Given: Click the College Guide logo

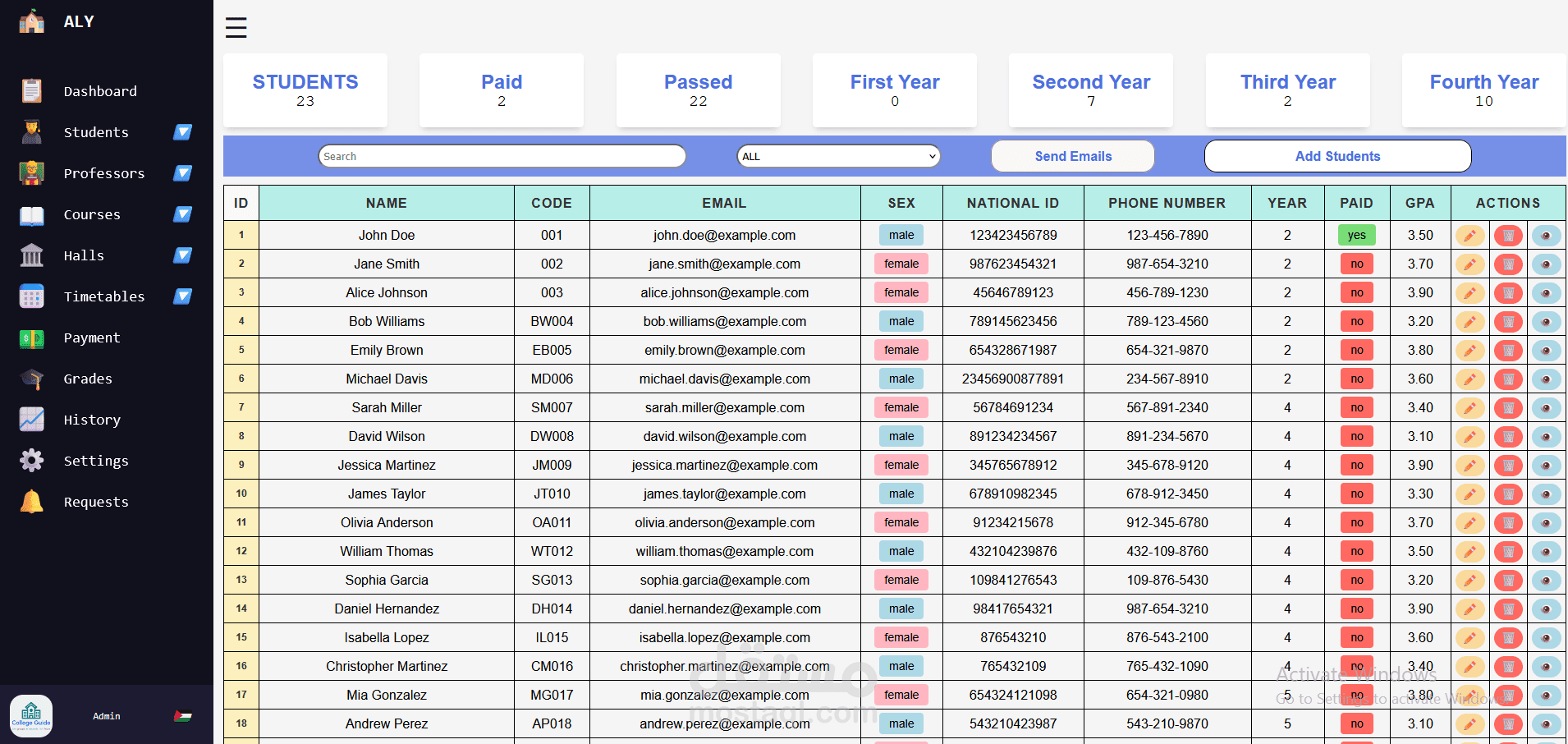Looking at the screenshot, I should (31, 716).
